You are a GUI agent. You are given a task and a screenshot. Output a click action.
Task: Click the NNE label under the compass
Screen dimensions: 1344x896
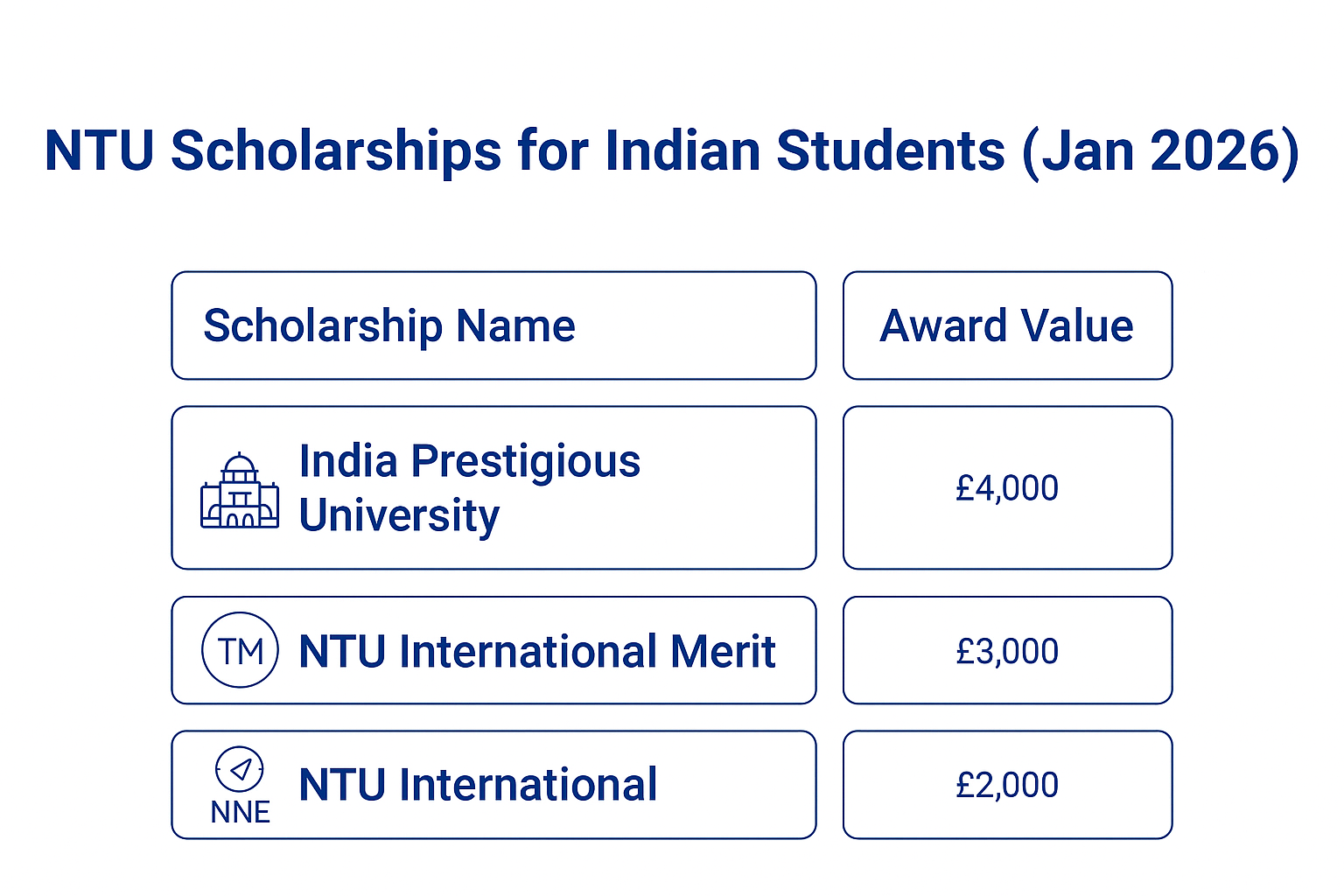[240, 813]
